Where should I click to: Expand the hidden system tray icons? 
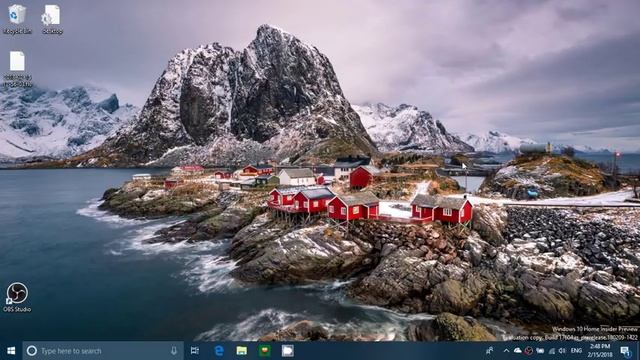coord(506,351)
